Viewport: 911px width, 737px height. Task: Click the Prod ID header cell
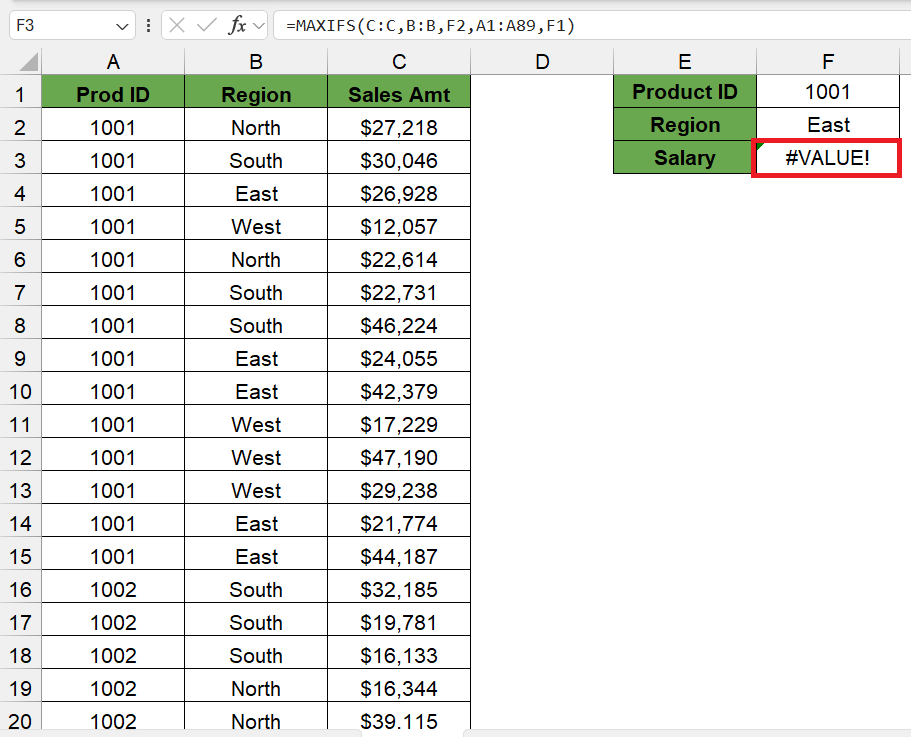[x=113, y=92]
